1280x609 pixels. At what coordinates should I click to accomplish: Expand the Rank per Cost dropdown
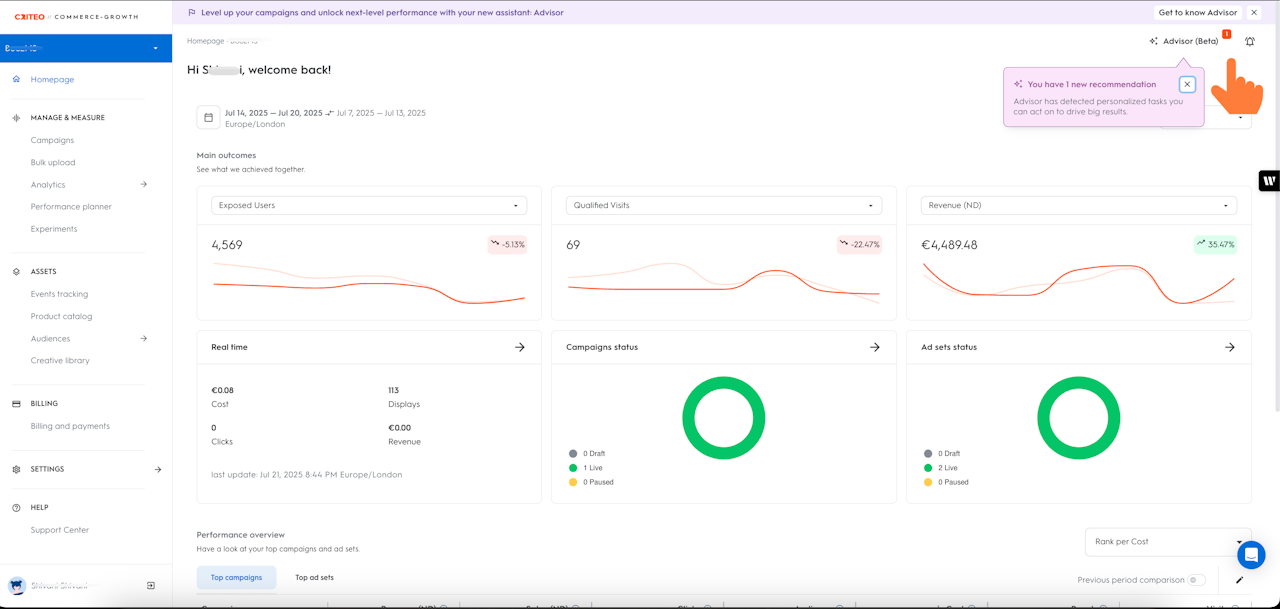[x=1167, y=542]
